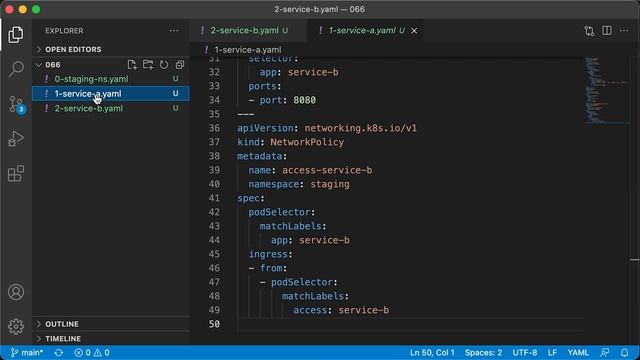The height and width of the screenshot is (360, 640).
Task: Click the synchronize changes icon in status bar
Action: pyautogui.click(x=58, y=353)
